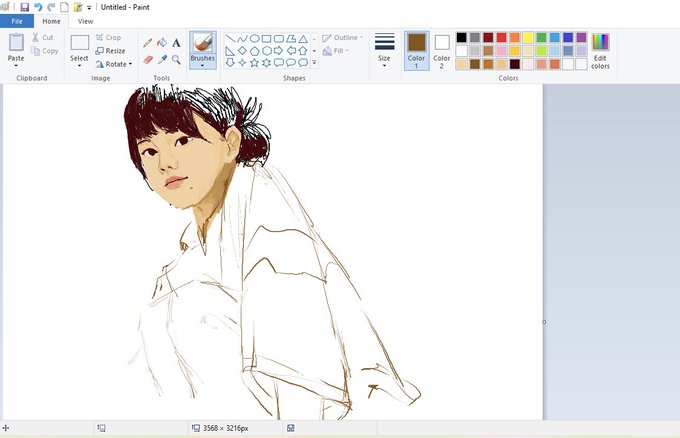The image size is (680, 438).
Task: Choose the Curve shape
Action: [x=242, y=39]
